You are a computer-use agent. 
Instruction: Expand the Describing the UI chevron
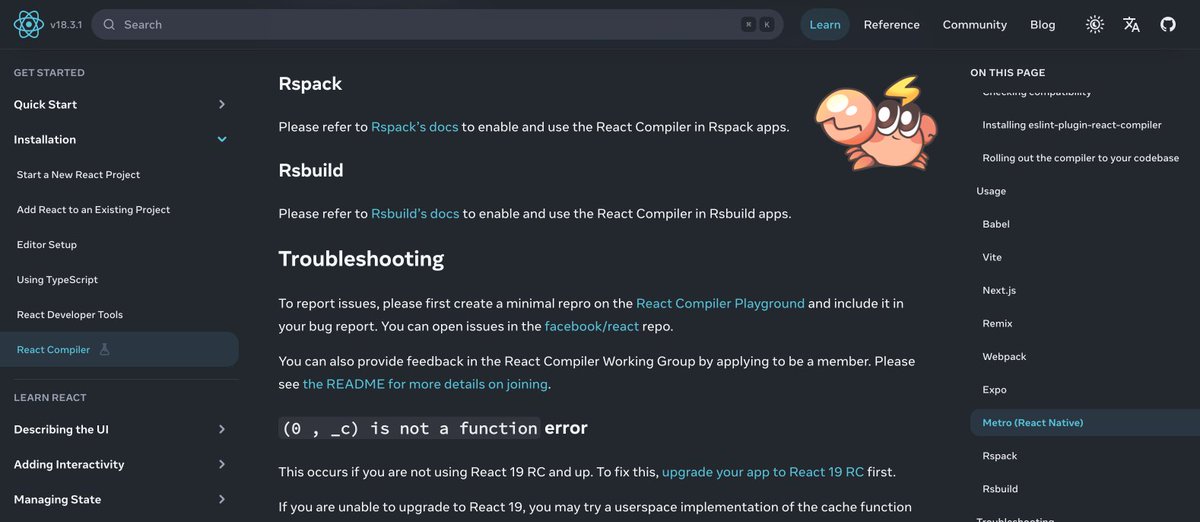coord(222,429)
